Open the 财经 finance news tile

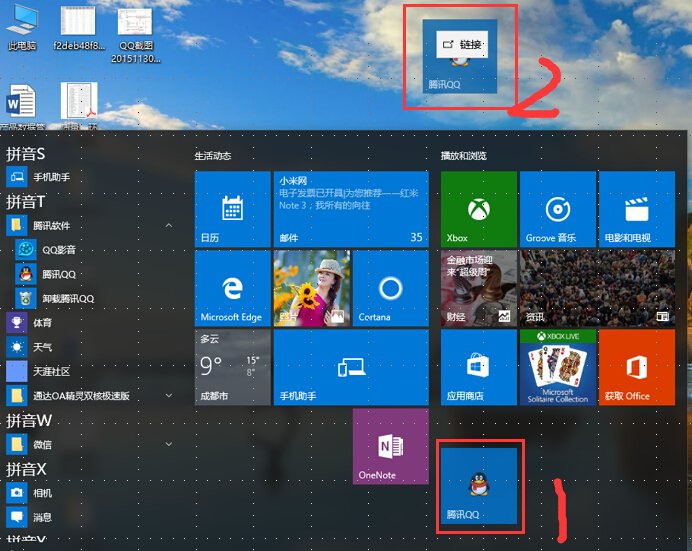(479, 289)
